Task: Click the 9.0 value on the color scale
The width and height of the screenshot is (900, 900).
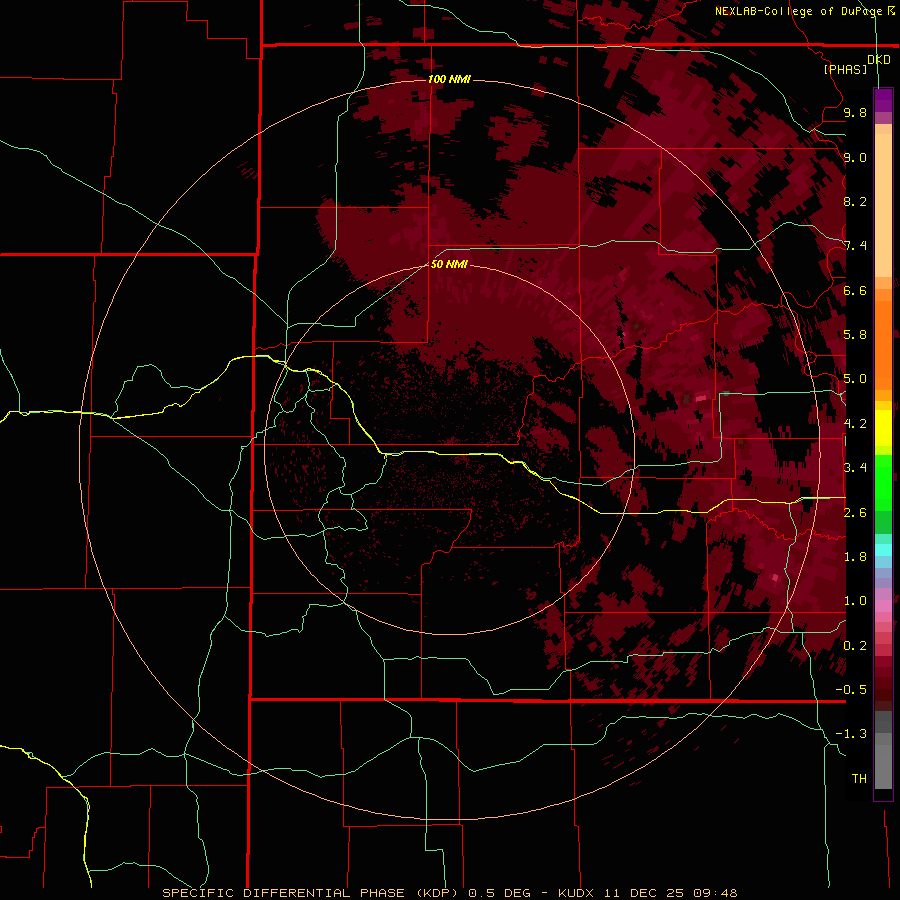Action: pyautogui.click(x=855, y=157)
